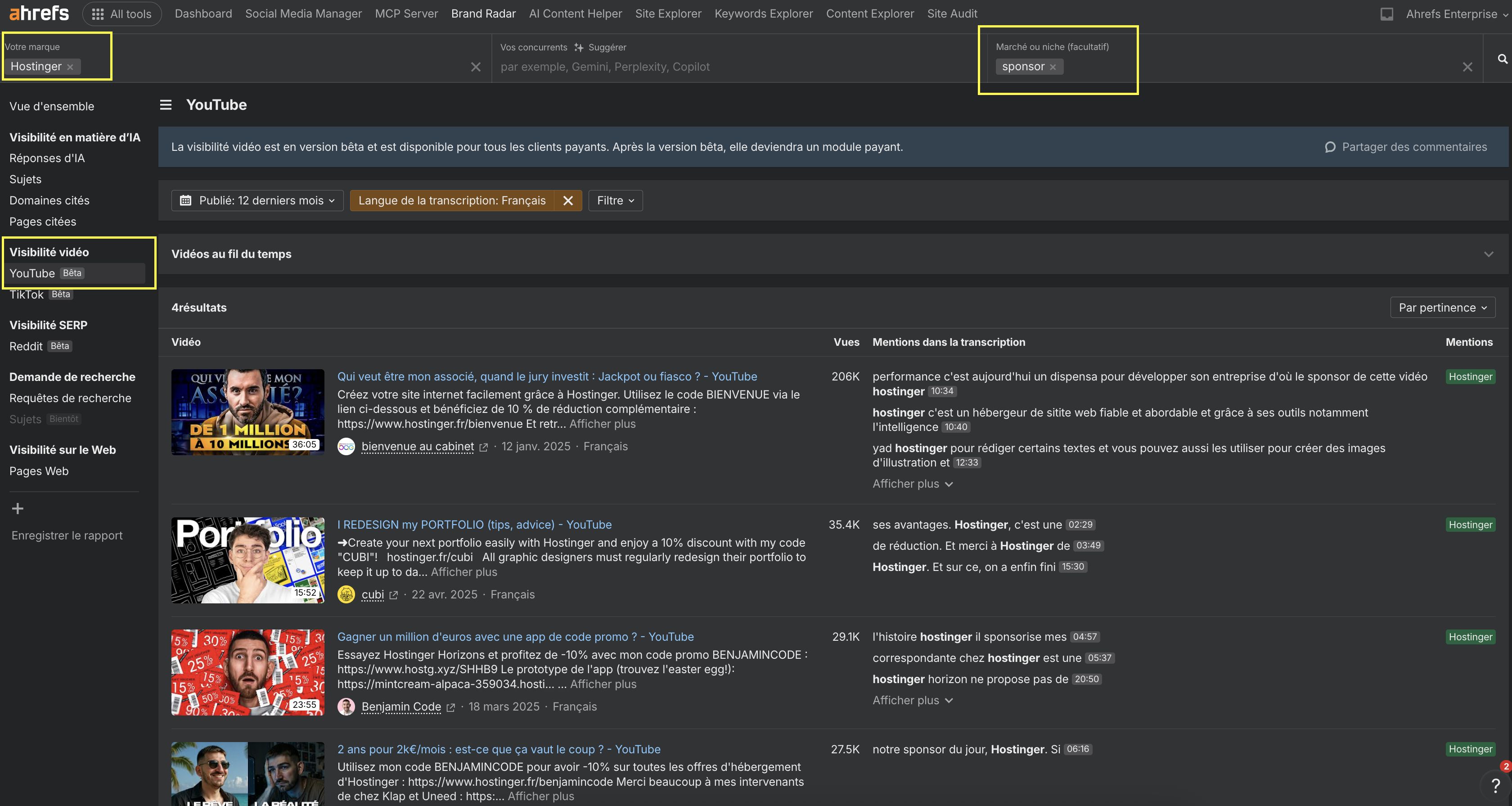Click the plus icon above Enregistrer le rapport
This screenshot has height=806, width=1512.
pyautogui.click(x=18, y=509)
